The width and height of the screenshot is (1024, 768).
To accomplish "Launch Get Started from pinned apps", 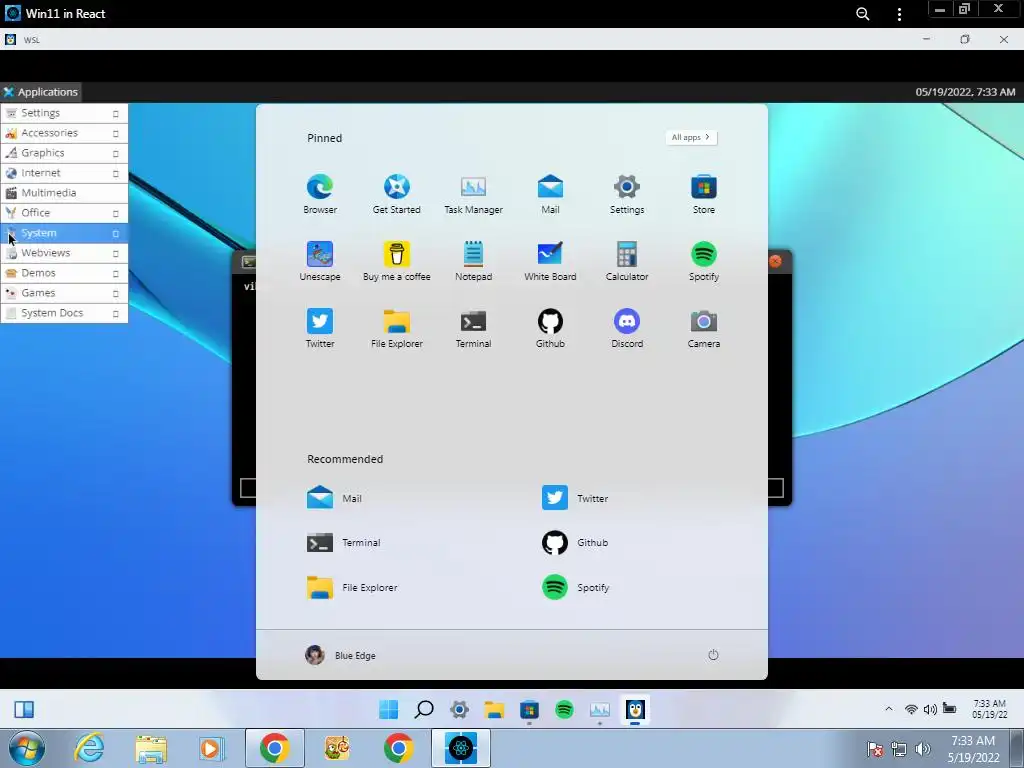I will click(396, 194).
